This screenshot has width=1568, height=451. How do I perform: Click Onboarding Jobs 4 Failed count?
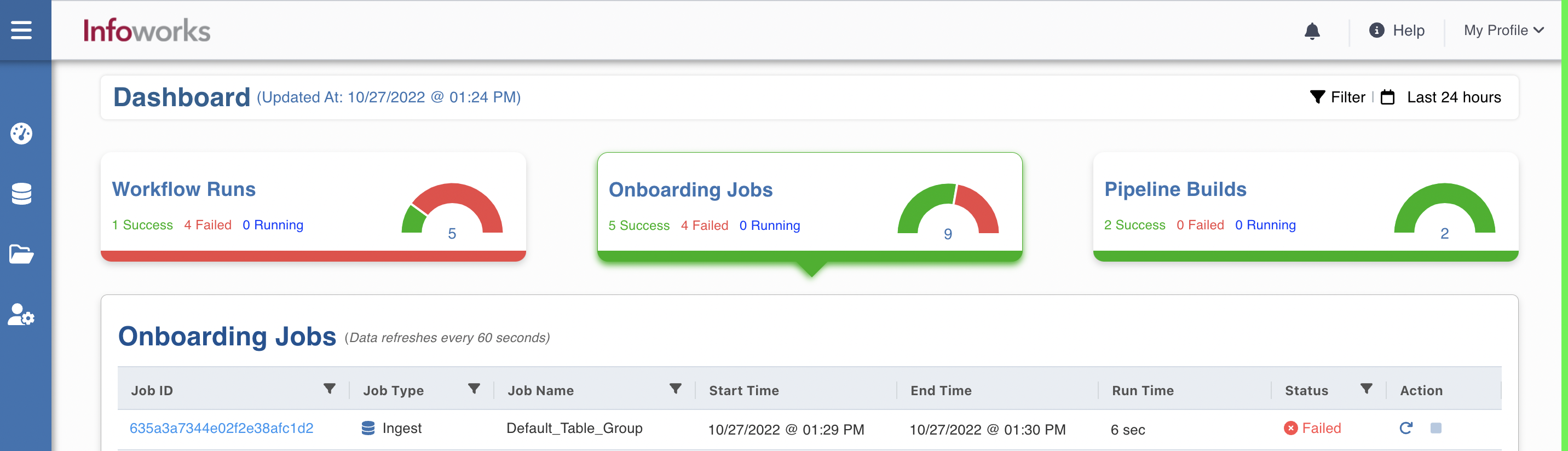click(x=704, y=226)
